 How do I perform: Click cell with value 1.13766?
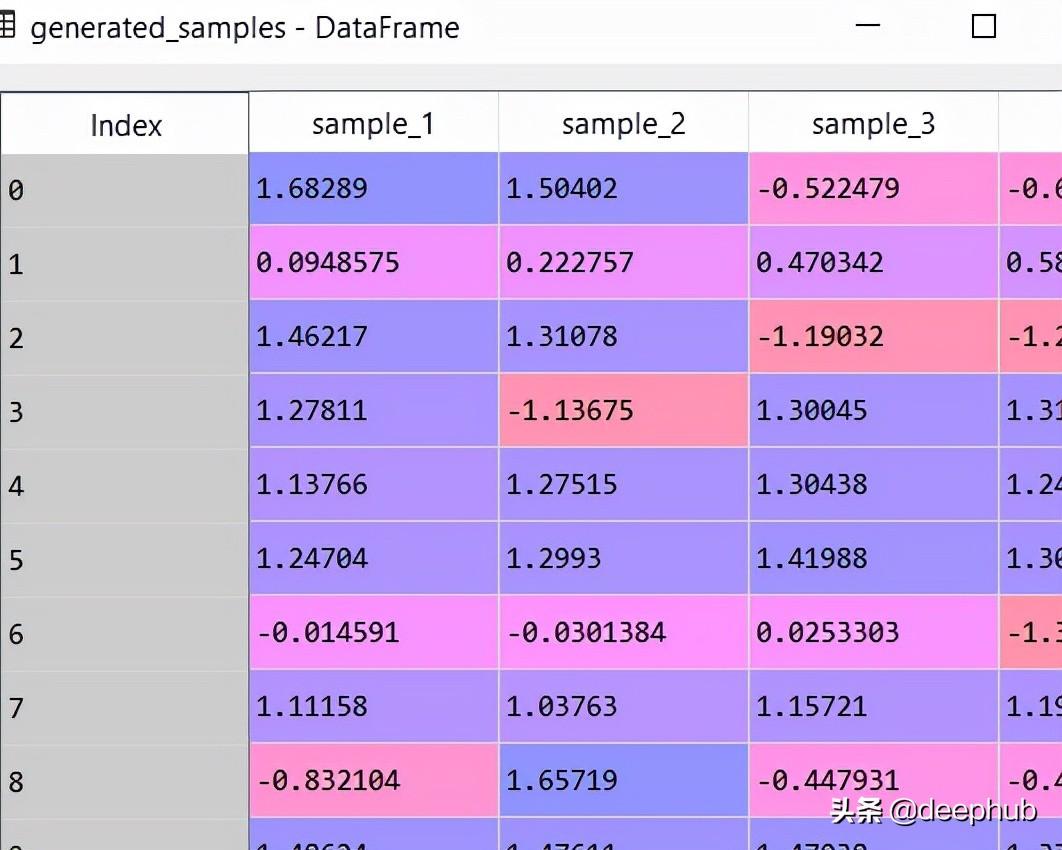point(373,484)
